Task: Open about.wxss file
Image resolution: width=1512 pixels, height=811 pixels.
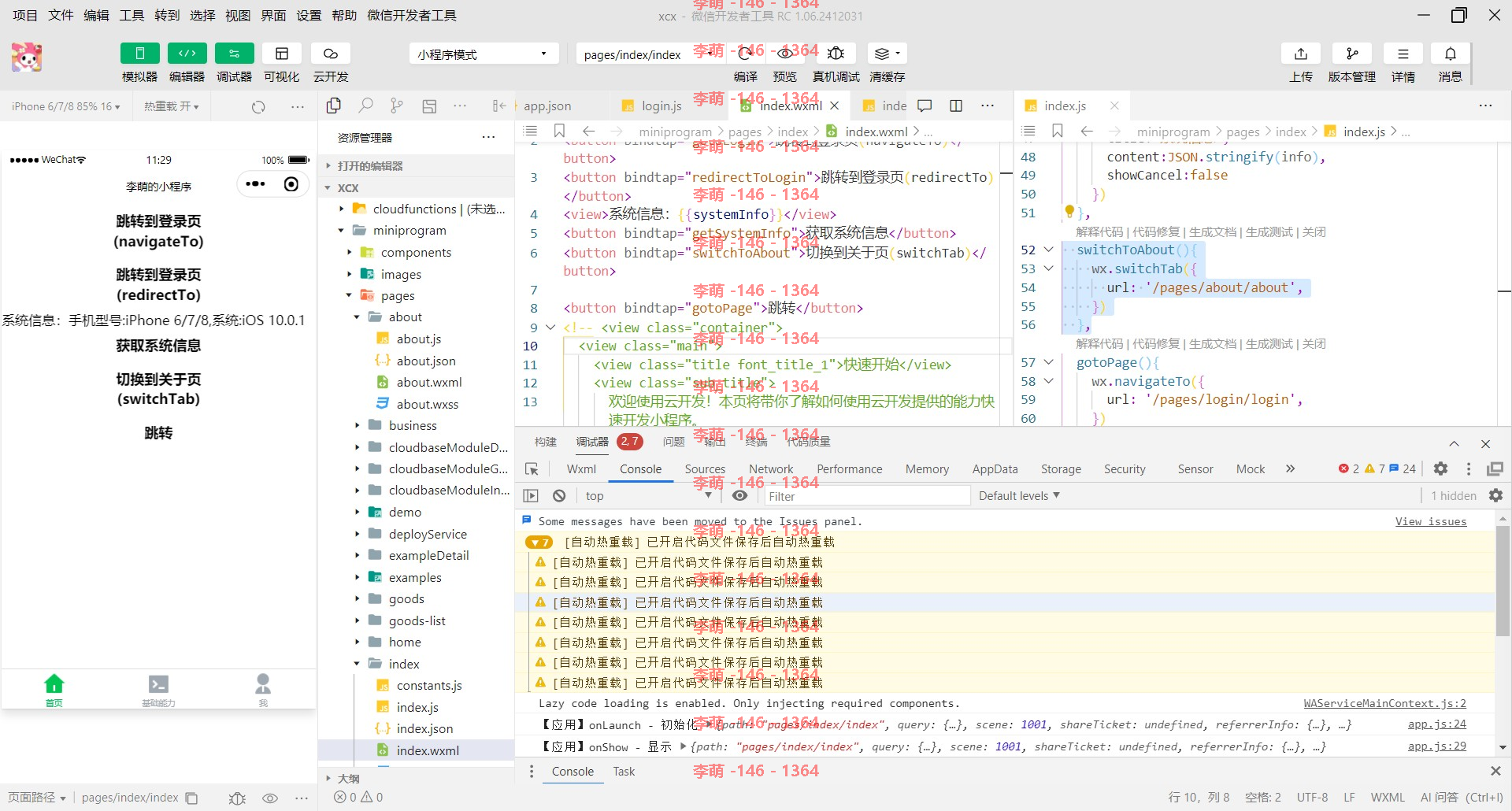Action: pyautogui.click(x=428, y=405)
